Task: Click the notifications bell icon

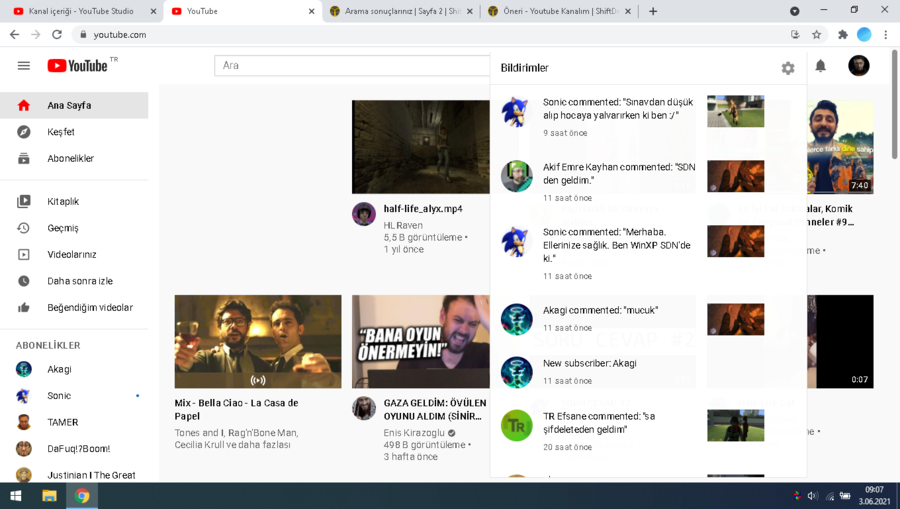Action: point(820,66)
